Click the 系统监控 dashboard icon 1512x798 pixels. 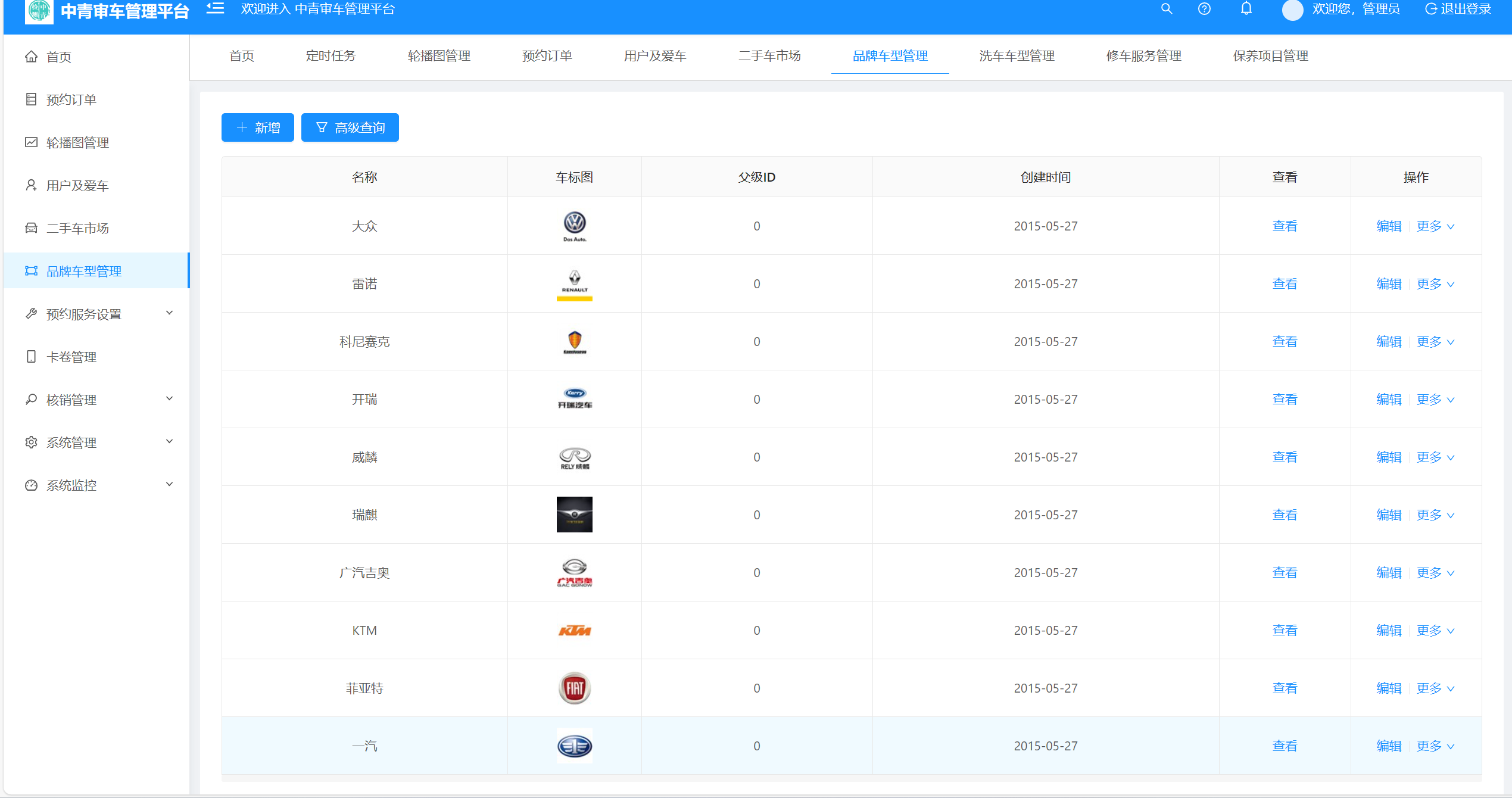31,485
